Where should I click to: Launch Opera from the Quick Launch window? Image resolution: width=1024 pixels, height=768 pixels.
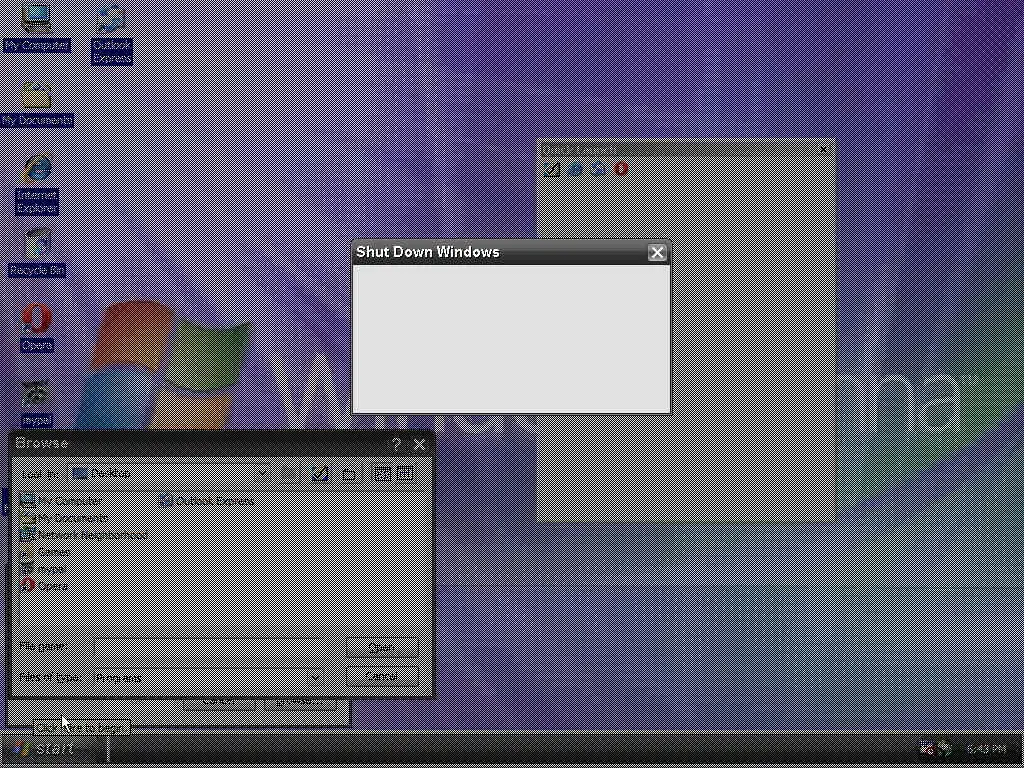pyautogui.click(x=621, y=170)
